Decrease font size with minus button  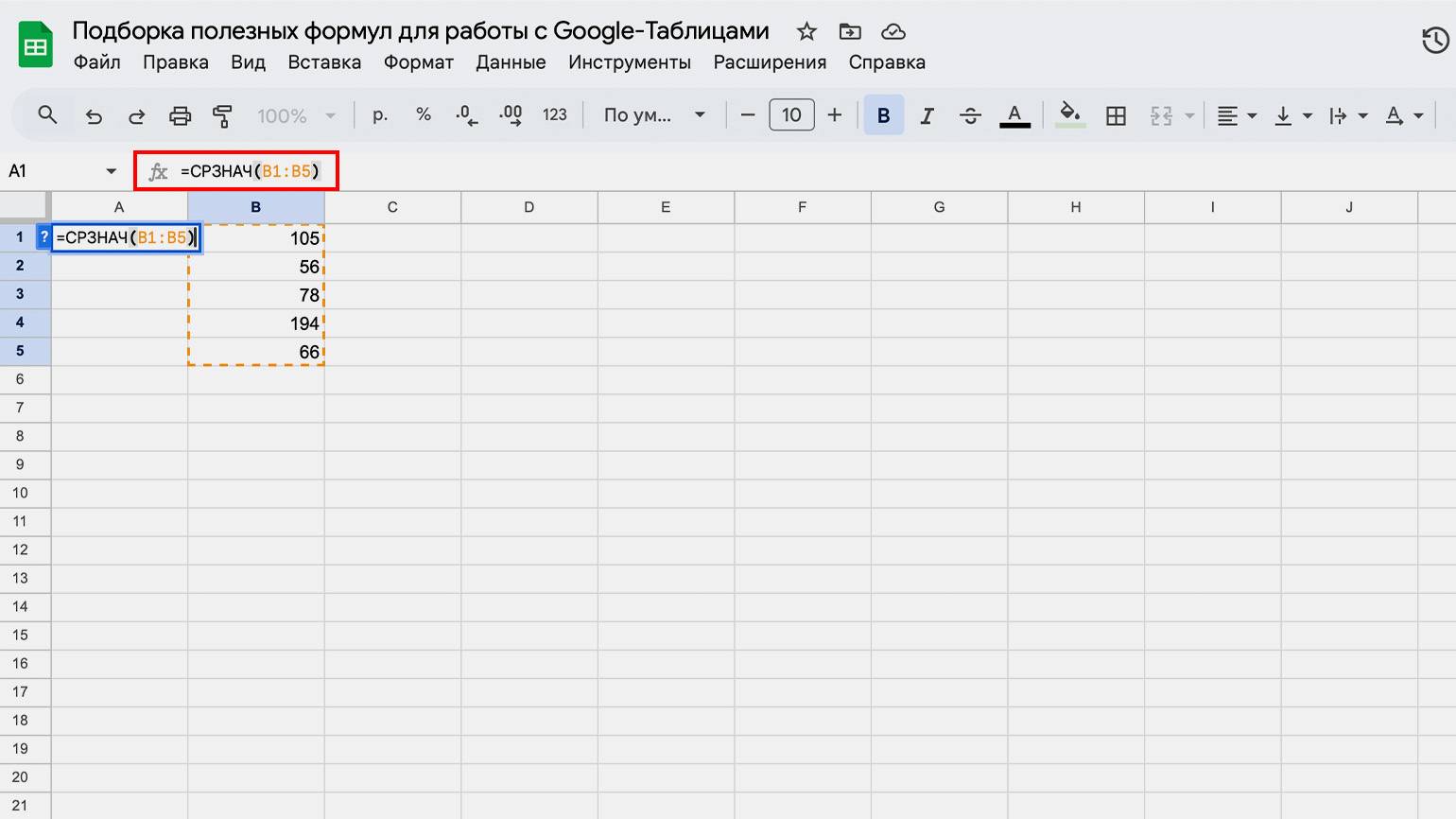click(x=748, y=115)
